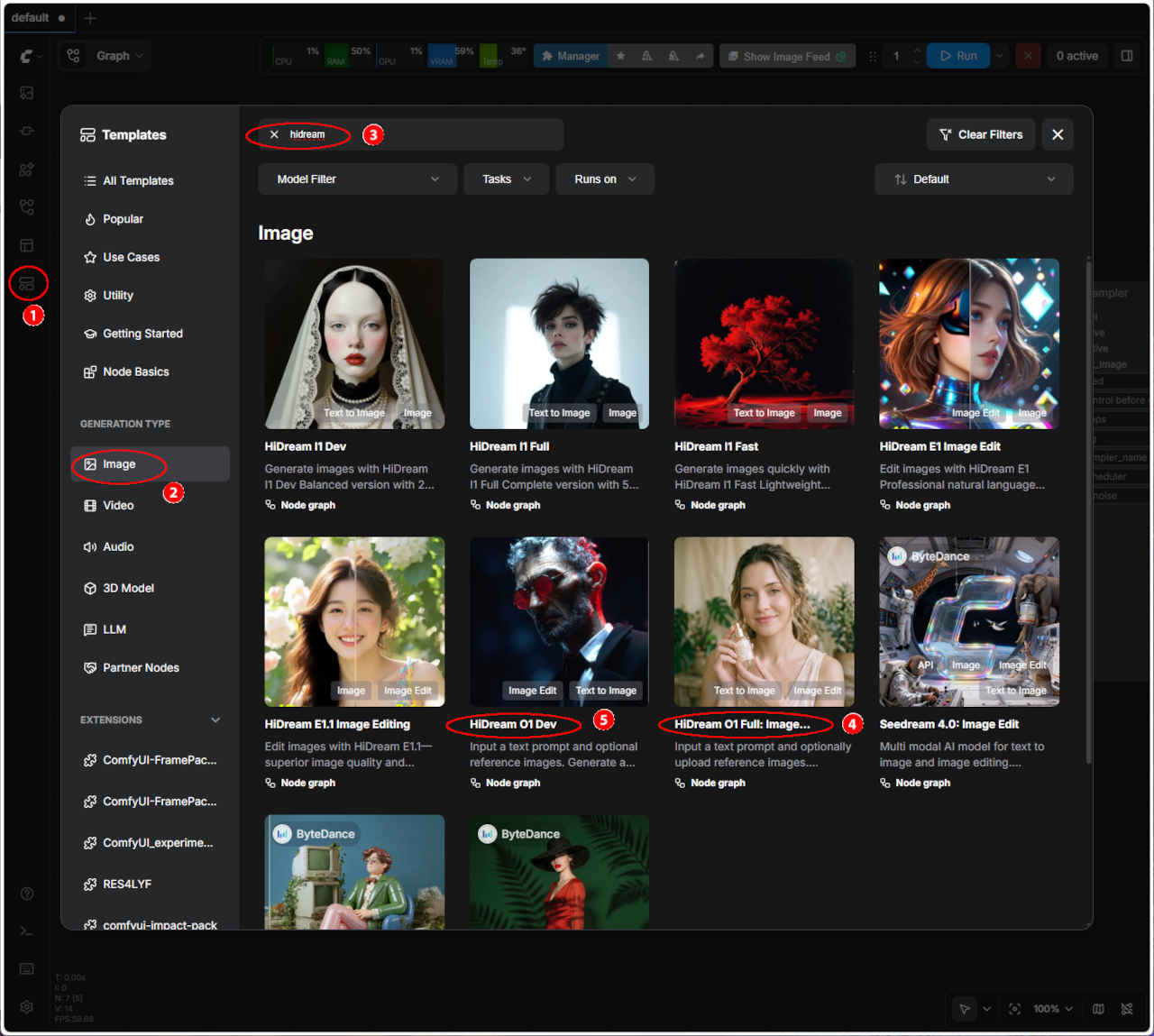
Task: Select the LLM generation type
Action: point(150,629)
